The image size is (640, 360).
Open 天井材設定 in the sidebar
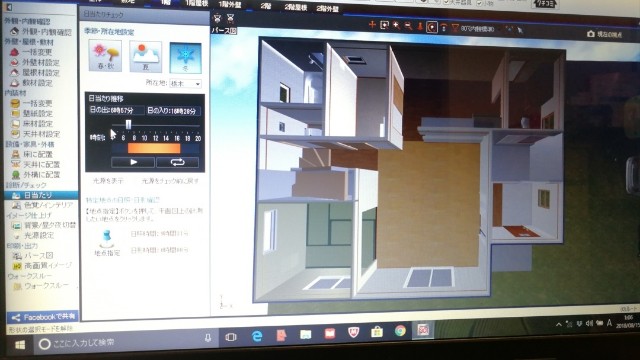tap(36, 134)
